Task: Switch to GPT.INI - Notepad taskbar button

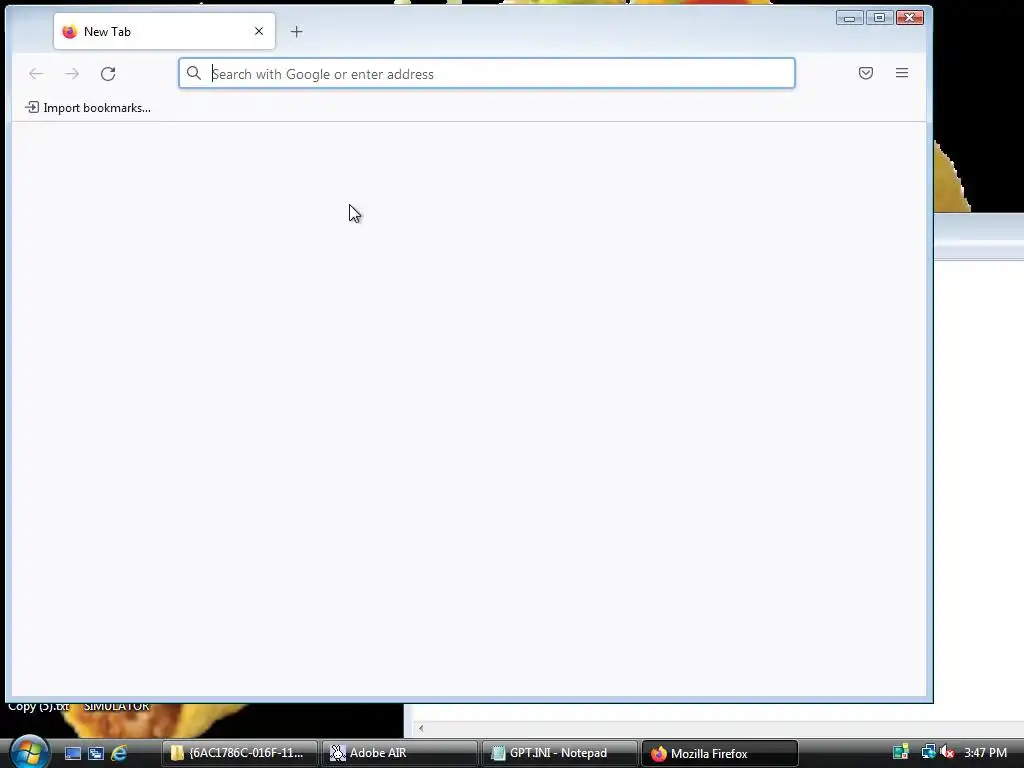Action: [560, 753]
